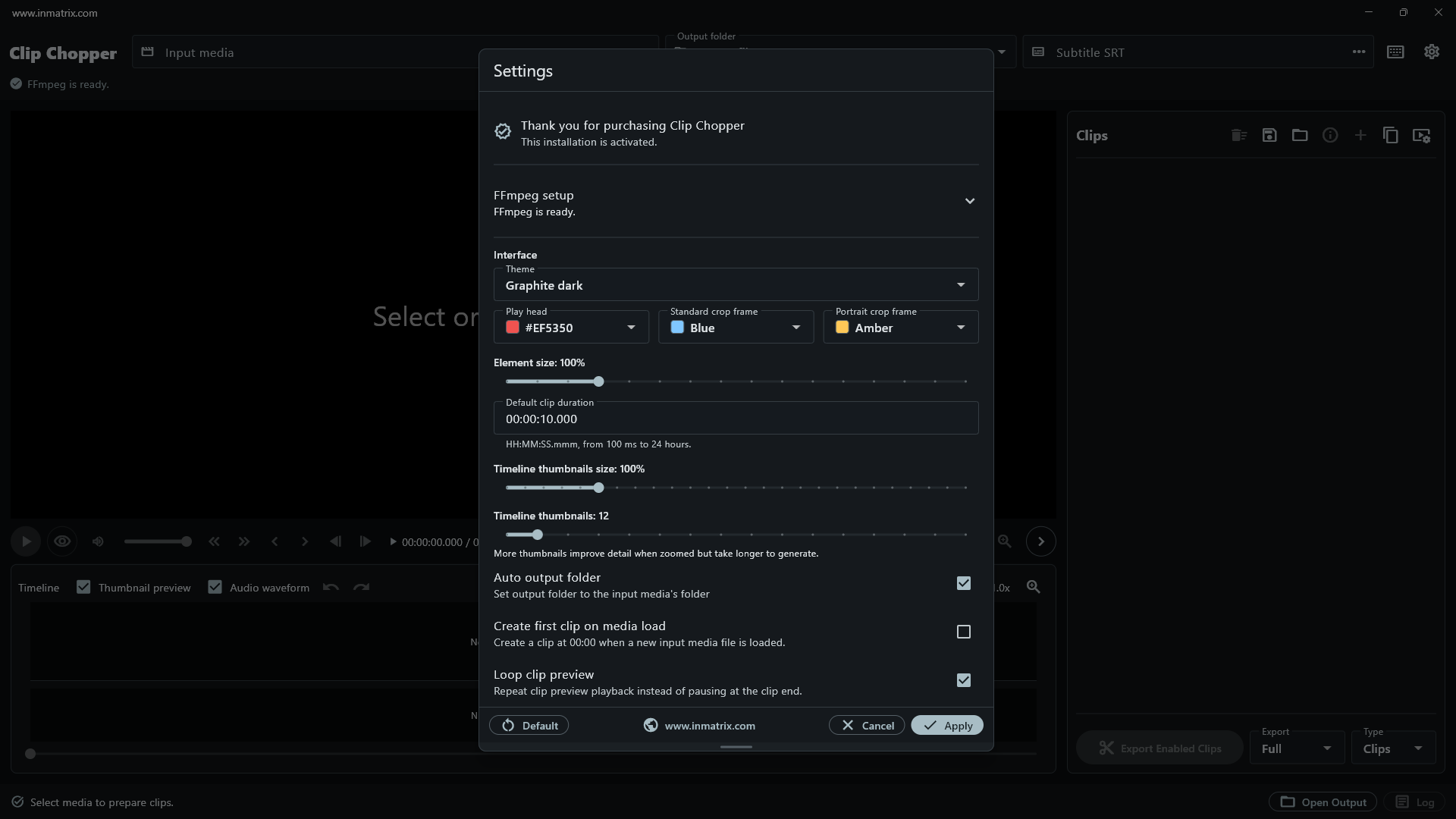Viewport: 1456px width, 819px height.
Task: Open clip export settings icon
Action: tap(1421, 135)
